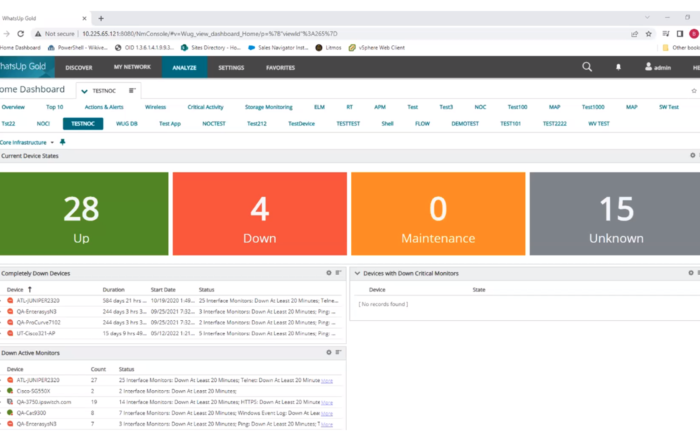Screen dimensions: 700x441
Task: Reload the page in browser toolbar
Action: 21,33
